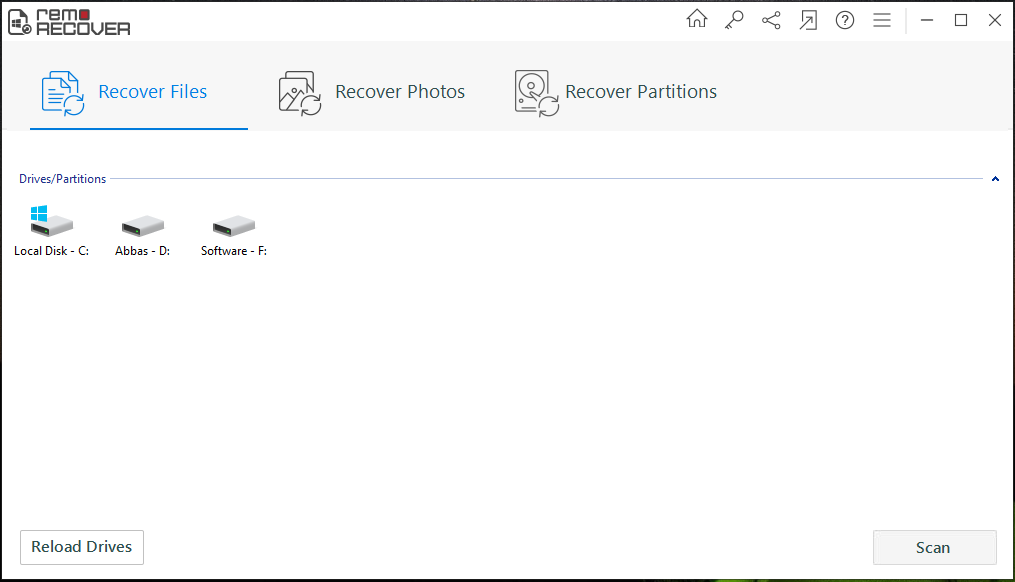Close the Remo Recover window

(x=995, y=20)
